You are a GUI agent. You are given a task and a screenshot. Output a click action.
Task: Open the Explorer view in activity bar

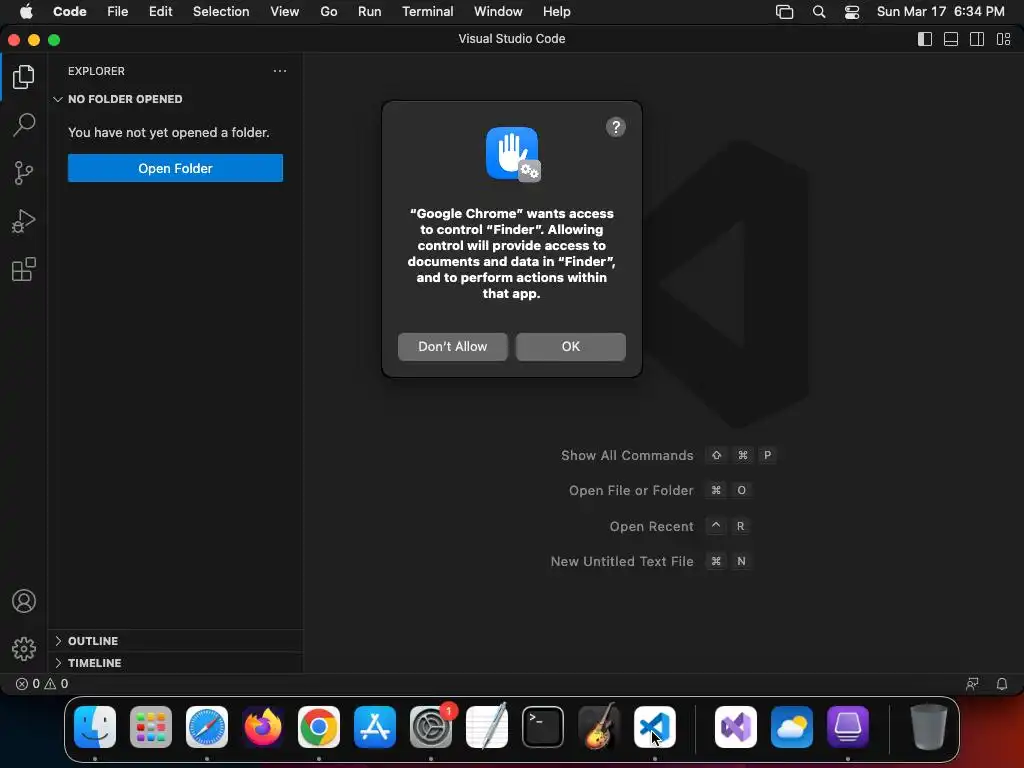pyautogui.click(x=24, y=77)
